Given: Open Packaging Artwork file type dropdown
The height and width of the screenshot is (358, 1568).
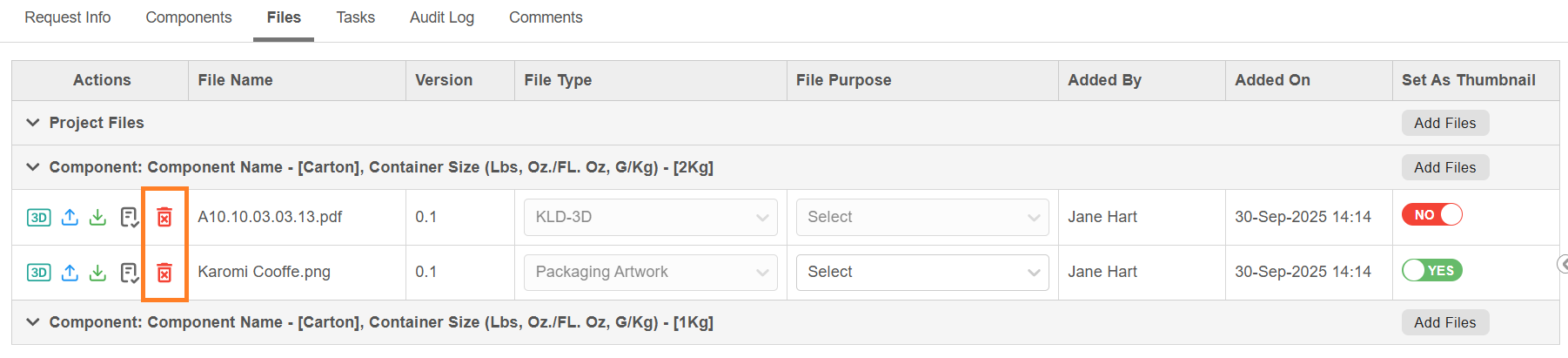Looking at the screenshot, I should [x=650, y=273].
